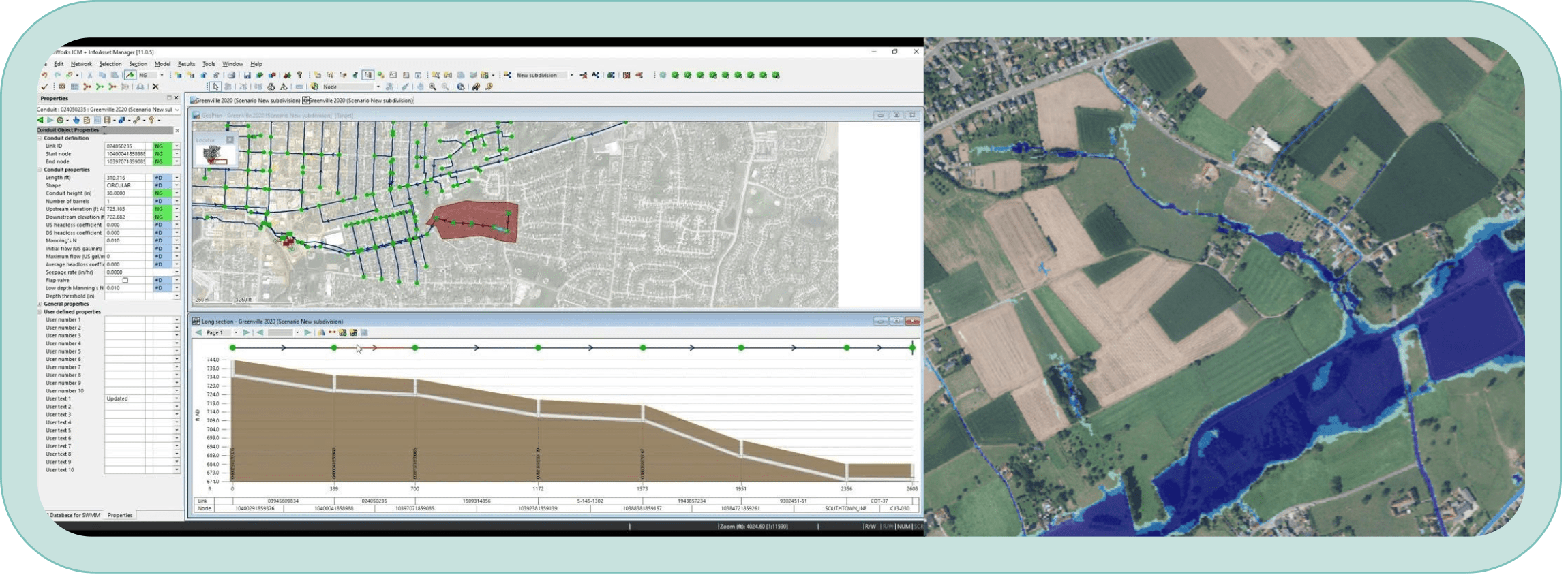Open the grid table view icon
The height and width of the screenshot is (579, 1568).
[x=74, y=87]
